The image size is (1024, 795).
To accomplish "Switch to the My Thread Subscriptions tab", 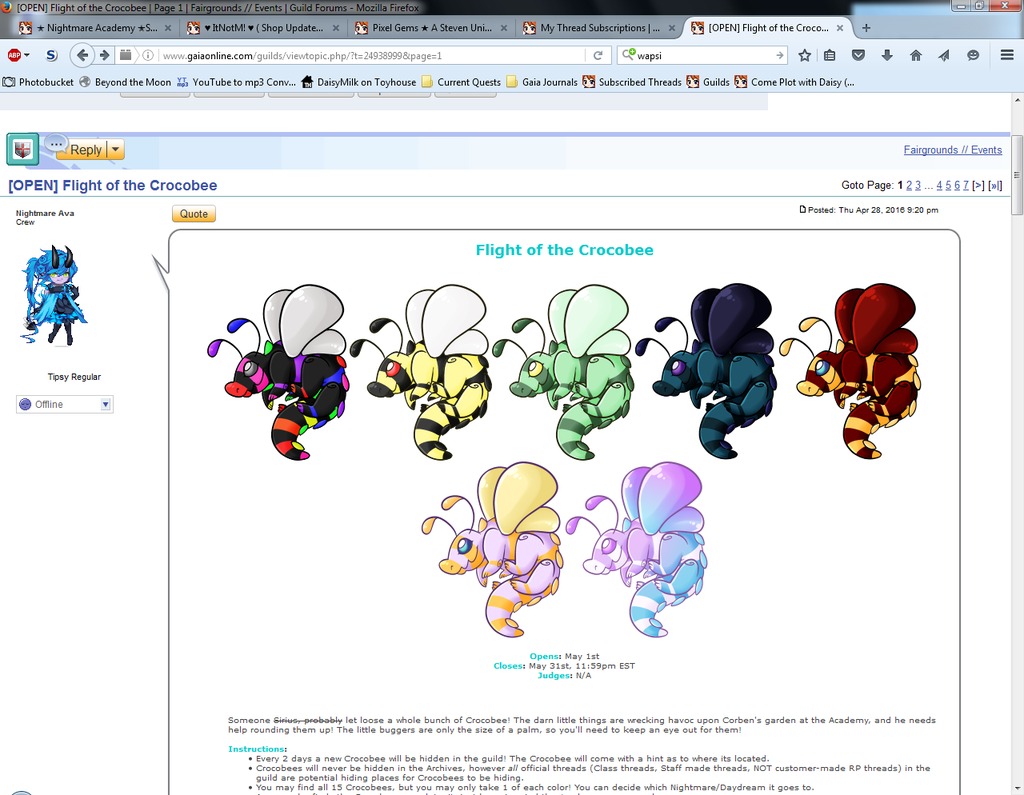I will (599, 28).
